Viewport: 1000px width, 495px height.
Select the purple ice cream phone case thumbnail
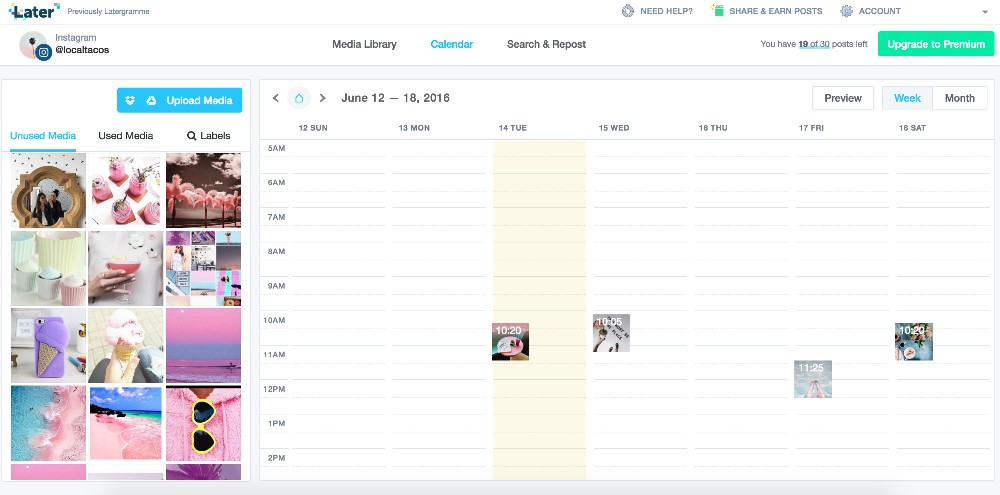click(x=48, y=346)
